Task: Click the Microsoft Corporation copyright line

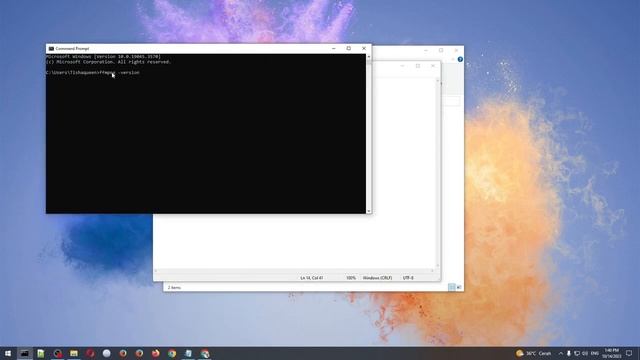Action: click(x=108, y=62)
